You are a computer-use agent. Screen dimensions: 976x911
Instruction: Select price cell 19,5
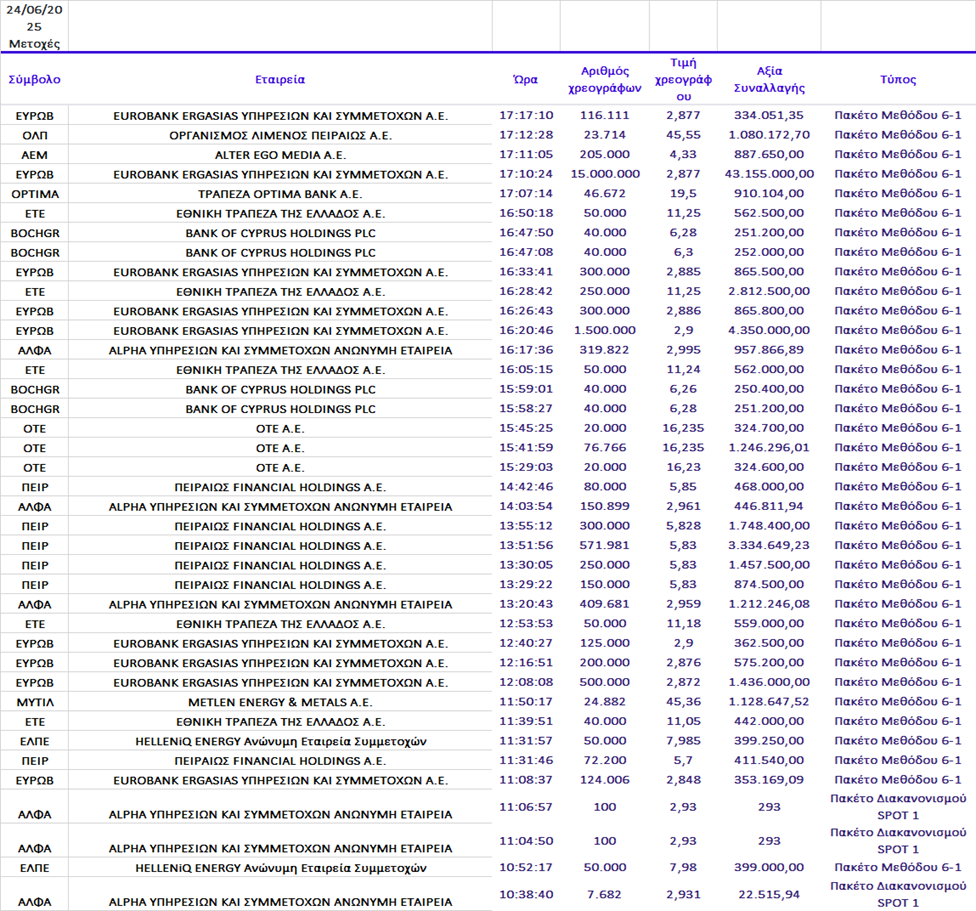coord(683,194)
